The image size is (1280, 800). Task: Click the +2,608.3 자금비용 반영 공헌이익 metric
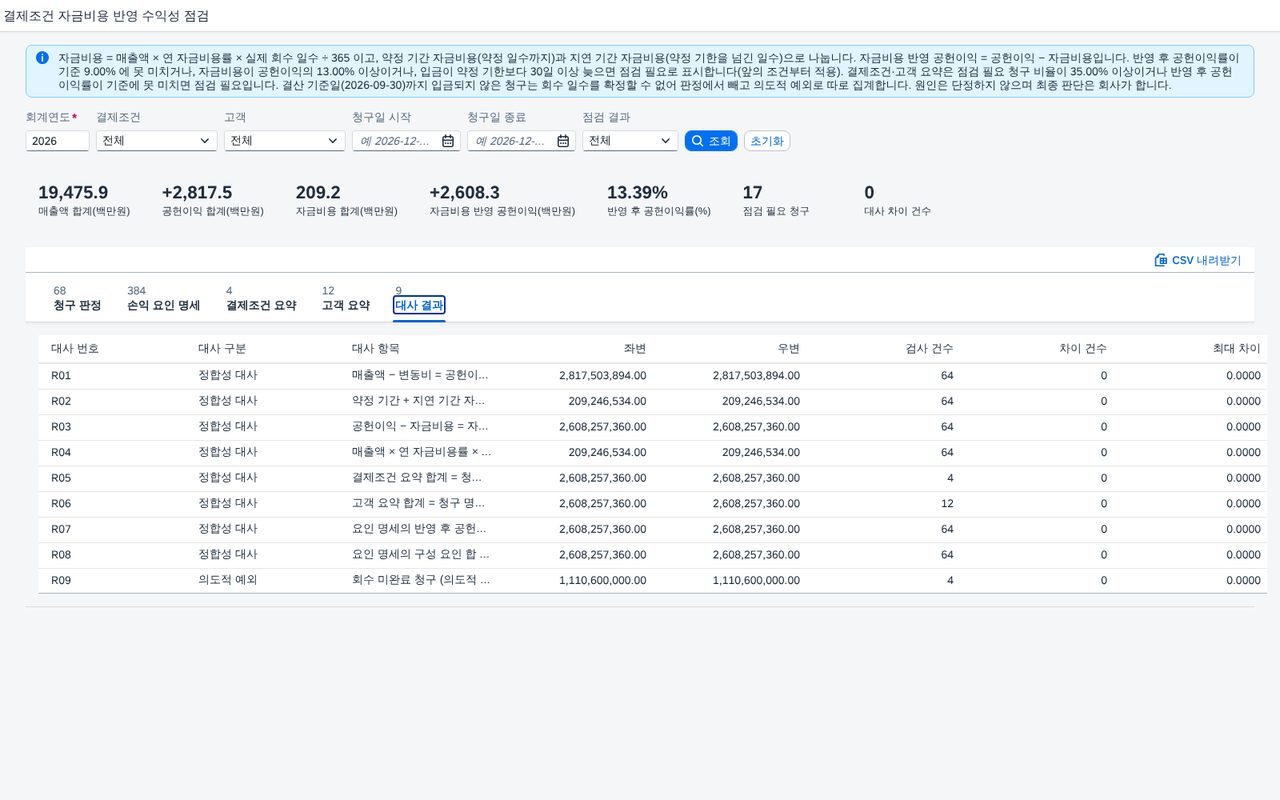(x=502, y=200)
